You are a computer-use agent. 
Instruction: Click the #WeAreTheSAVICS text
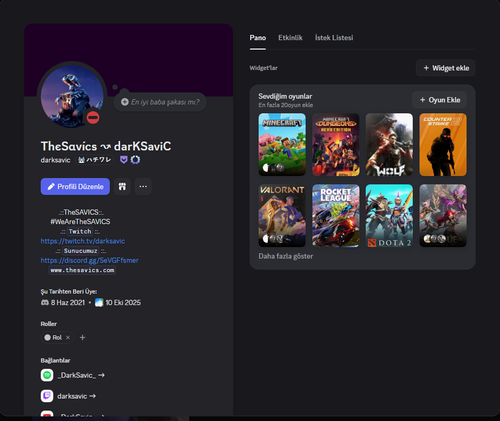(x=80, y=222)
